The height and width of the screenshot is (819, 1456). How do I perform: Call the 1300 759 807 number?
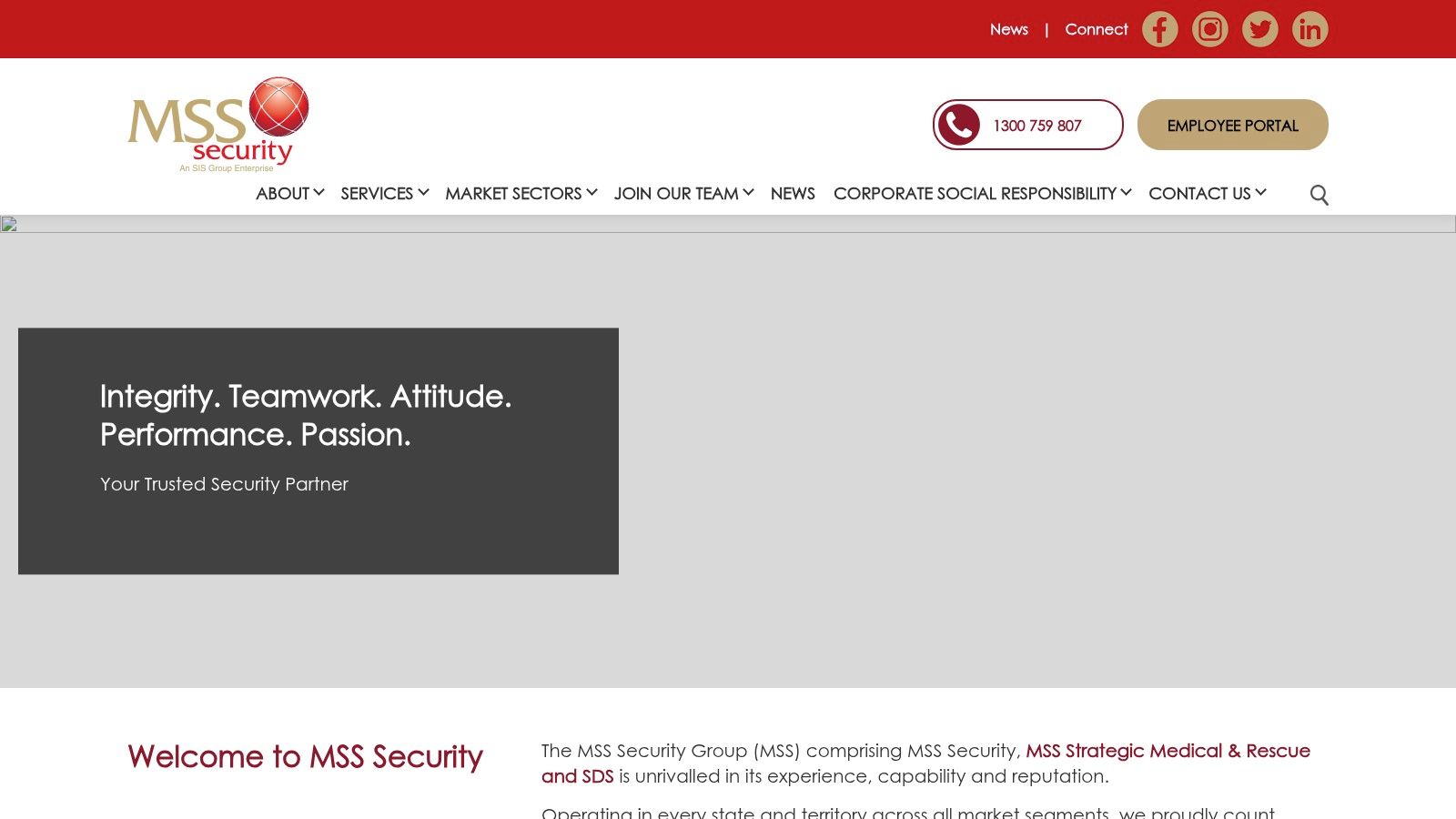click(x=1037, y=126)
